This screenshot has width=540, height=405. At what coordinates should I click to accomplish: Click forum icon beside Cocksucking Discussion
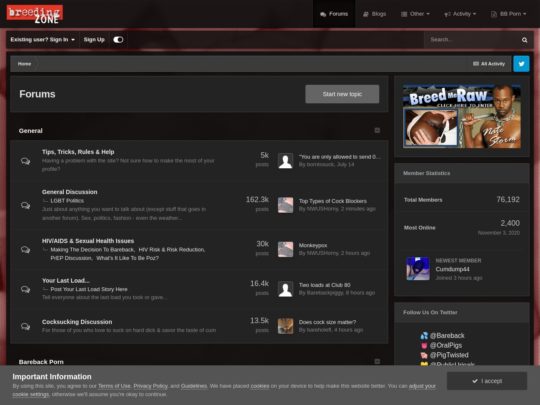pos(25,326)
